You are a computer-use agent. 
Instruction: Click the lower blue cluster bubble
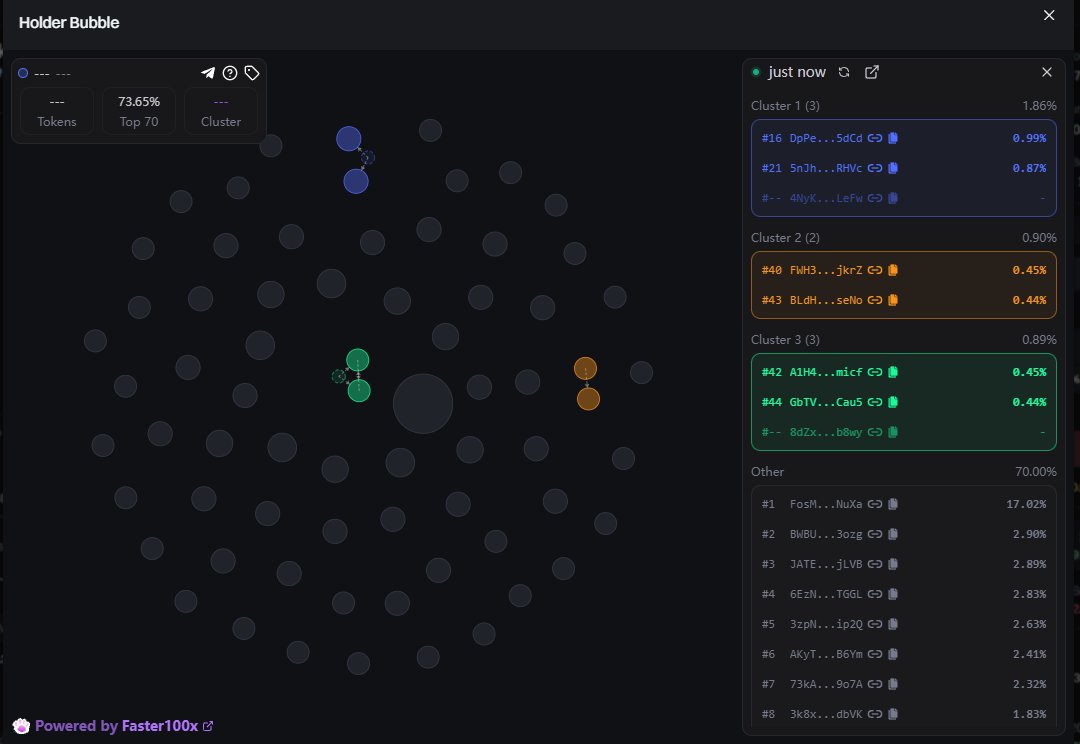click(356, 181)
